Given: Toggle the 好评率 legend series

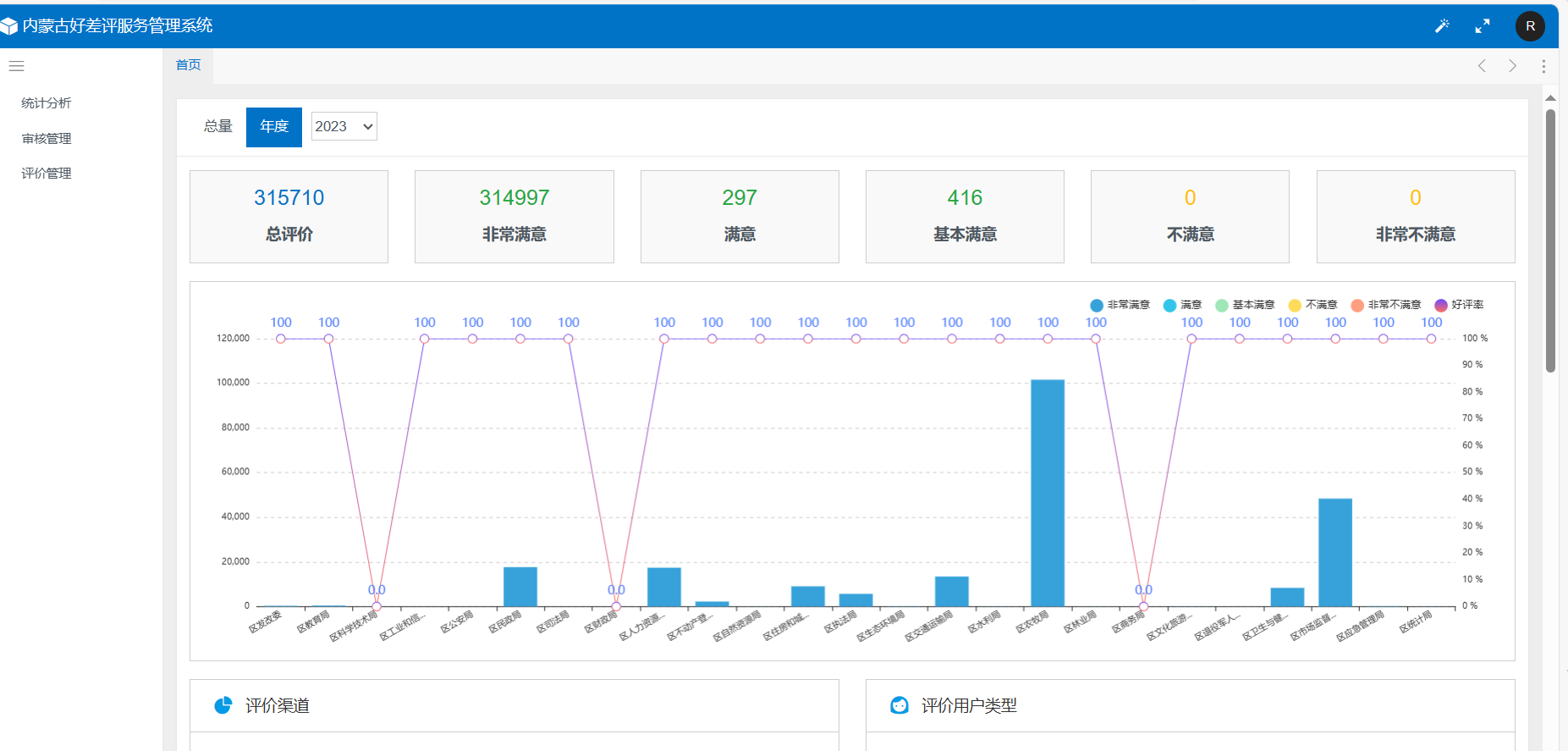Looking at the screenshot, I should pyautogui.click(x=1459, y=305).
